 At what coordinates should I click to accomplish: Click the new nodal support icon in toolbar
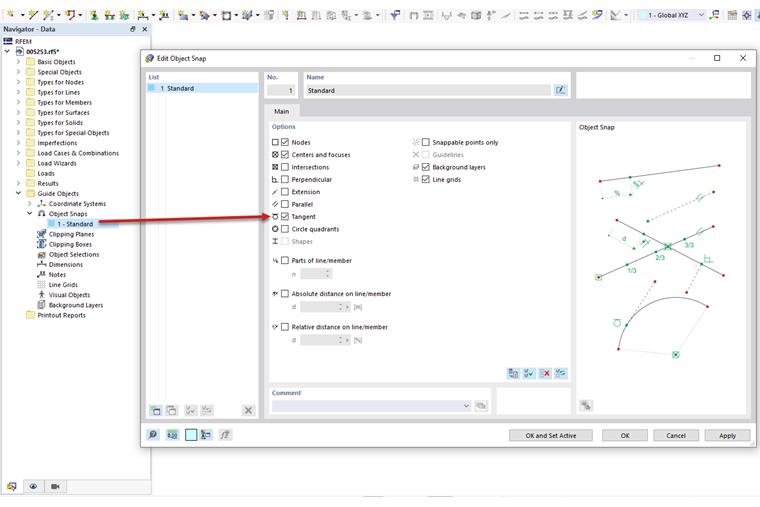tap(95, 16)
